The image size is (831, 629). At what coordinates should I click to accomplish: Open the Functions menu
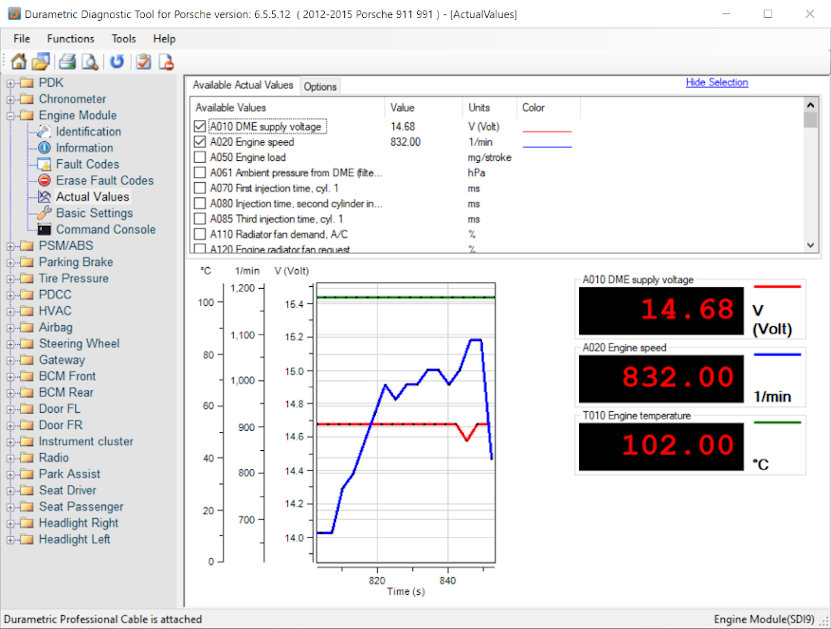pyautogui.click(x=70, y=39)
